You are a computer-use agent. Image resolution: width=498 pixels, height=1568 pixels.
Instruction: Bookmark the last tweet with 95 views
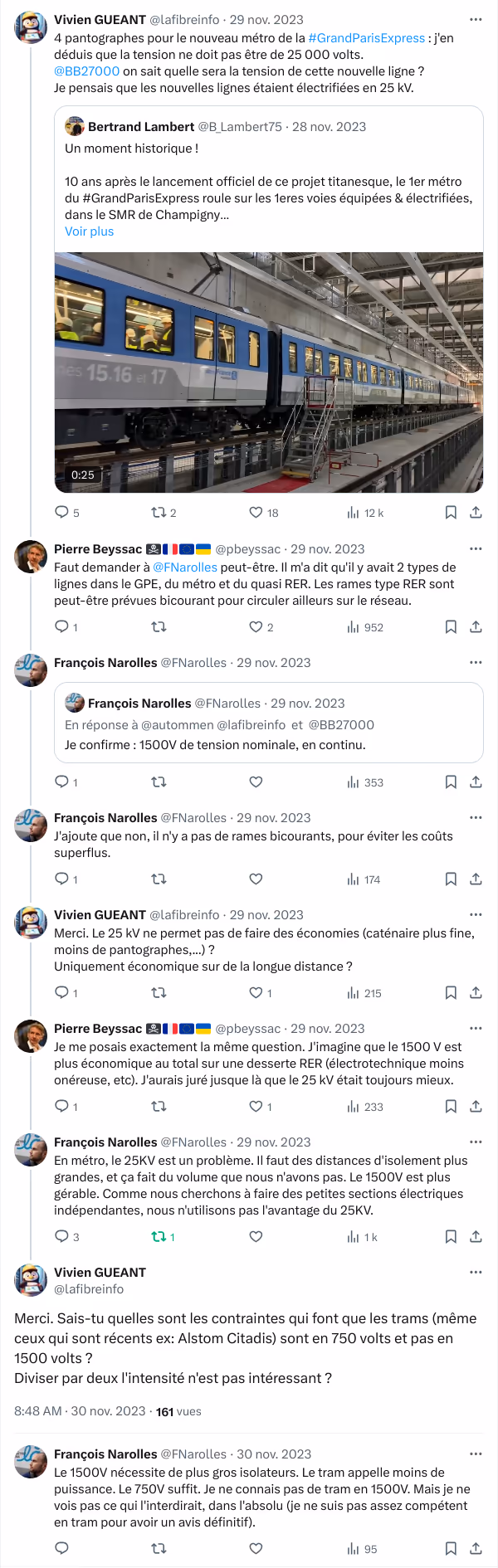pyautogui.click(x=451, y=1548)
